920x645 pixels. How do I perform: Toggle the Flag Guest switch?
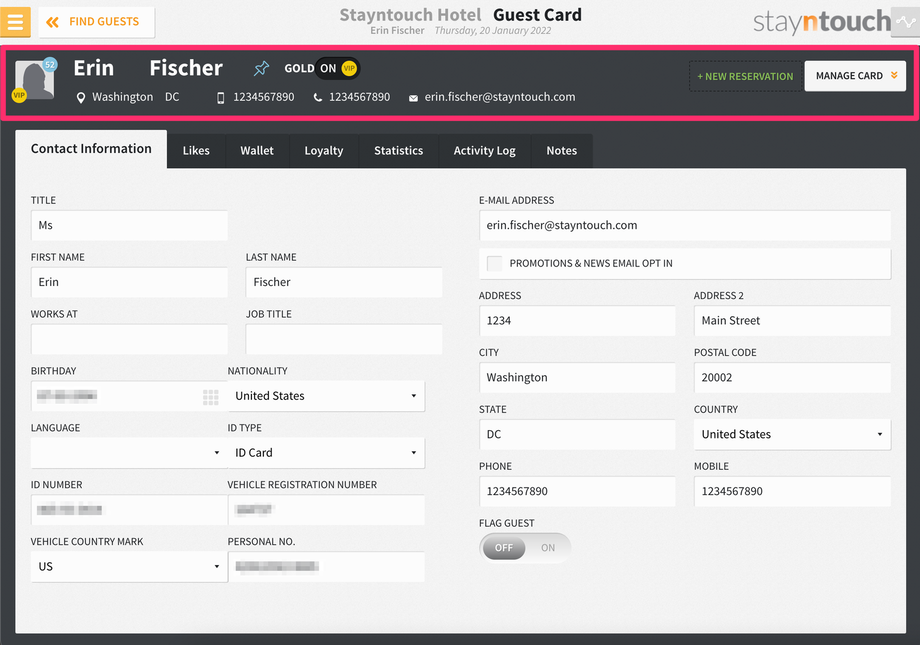pos(525,548)
